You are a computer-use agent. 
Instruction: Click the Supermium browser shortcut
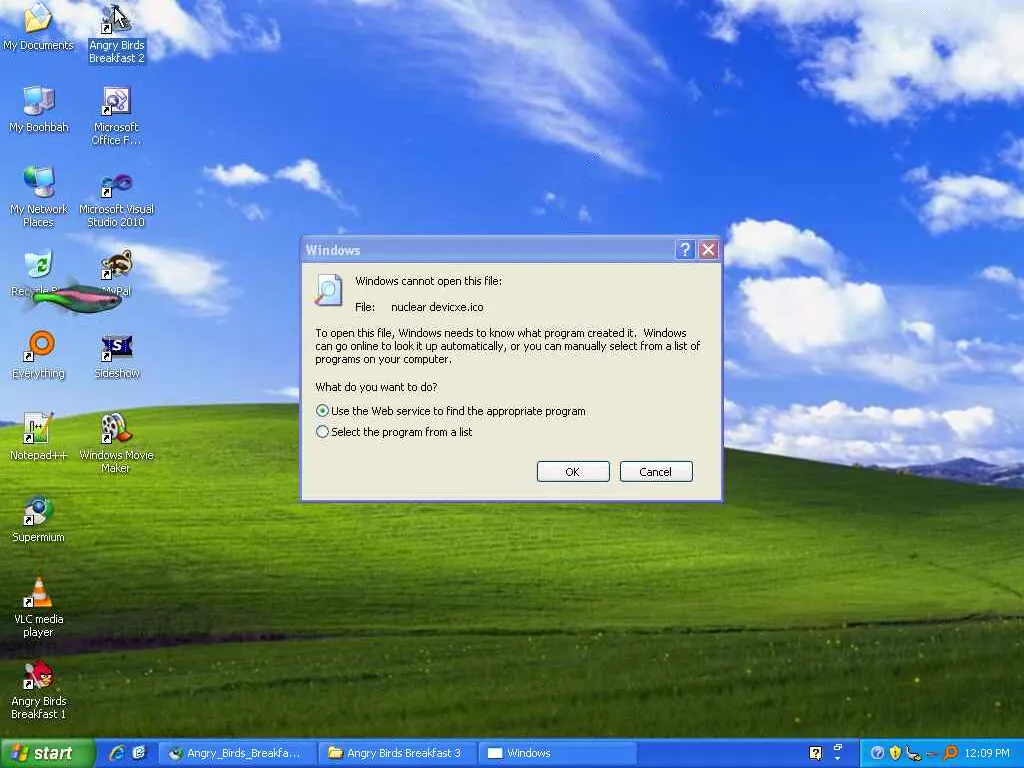click(x=38, y=520)
